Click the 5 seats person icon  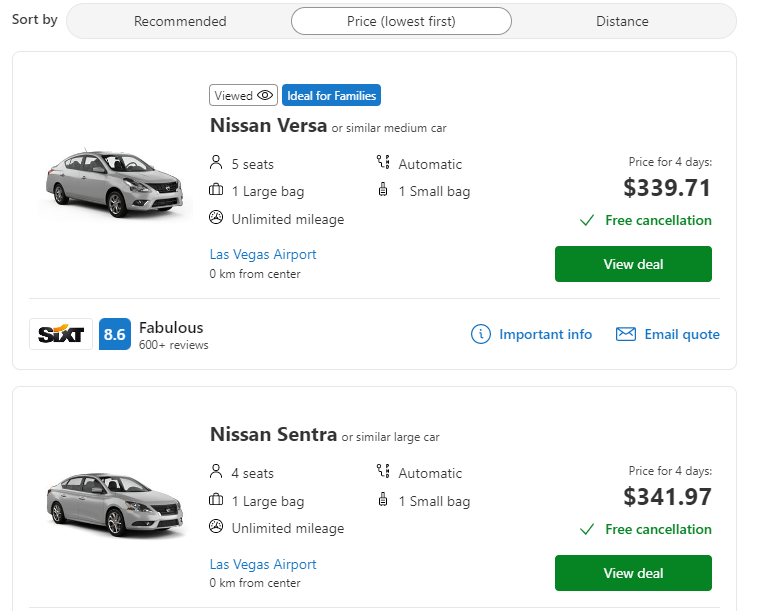pyautogui.click(x=216, y=162)
